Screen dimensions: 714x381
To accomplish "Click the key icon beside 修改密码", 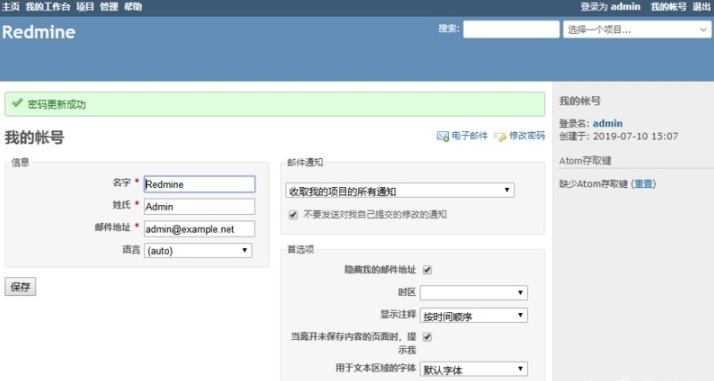I will pyautogui.click(x=500, y=136).
